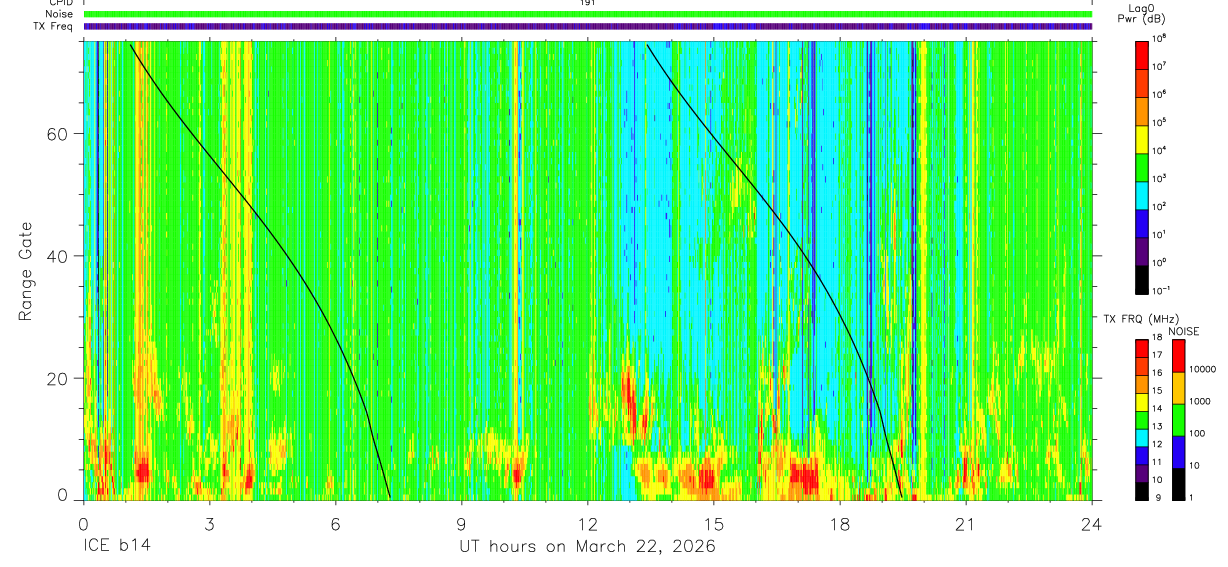Click the green Noise strip above the plot
This screenshot has height=567, width=1228.
587,15
